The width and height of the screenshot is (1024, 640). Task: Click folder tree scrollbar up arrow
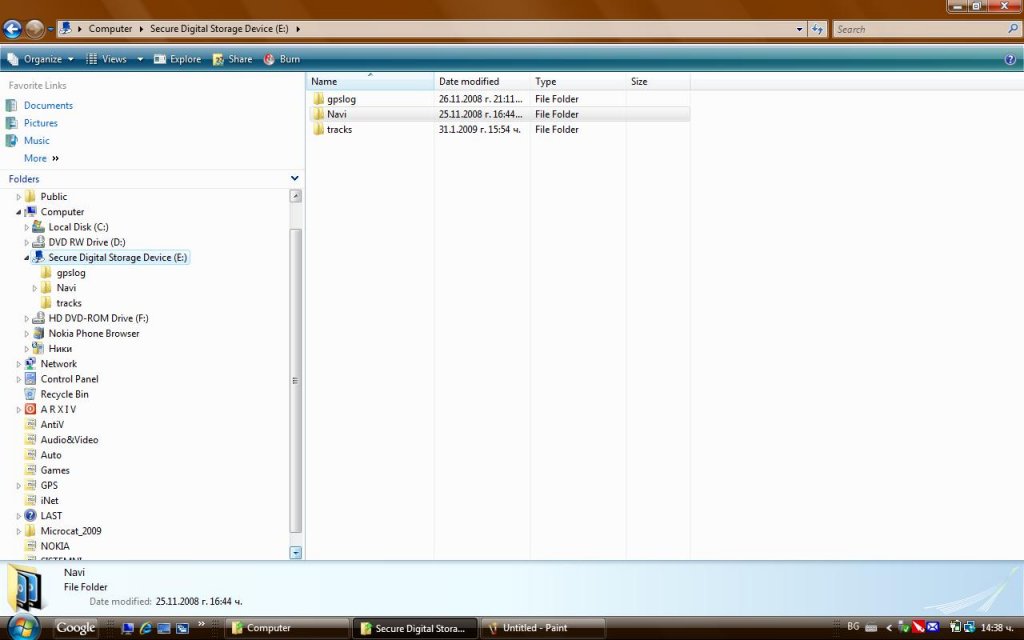click(295, 196)
